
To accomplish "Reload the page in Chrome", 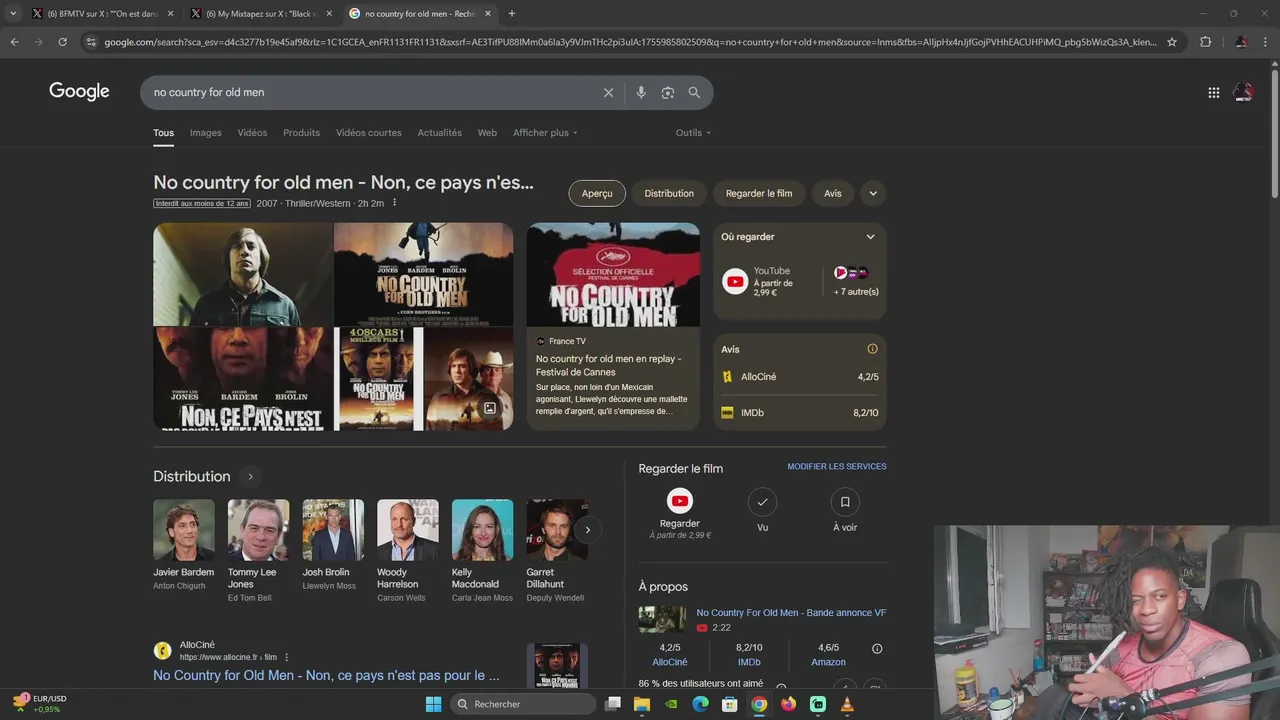I will [62, 42].
